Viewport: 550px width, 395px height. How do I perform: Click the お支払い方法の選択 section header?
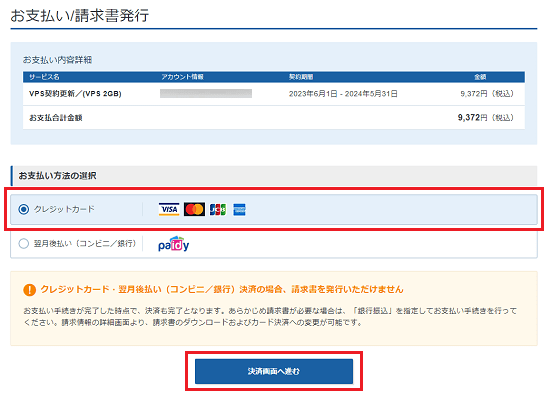[274, 176]
